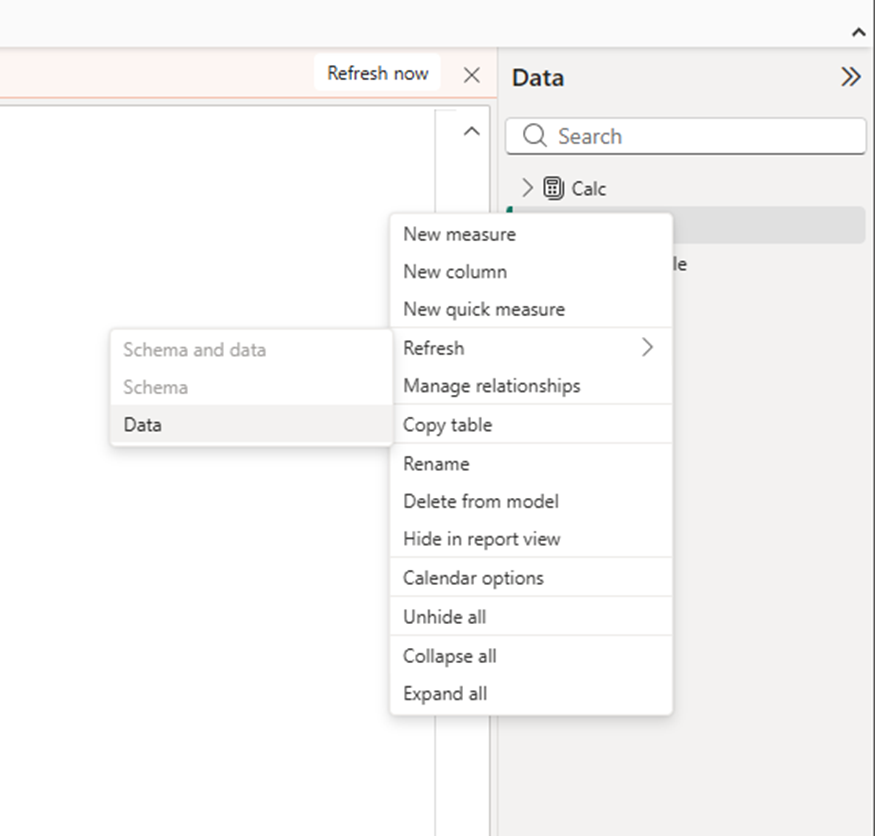875x836 pixels.
Task: Select Data in the Refresh submenu
Action: tap(143, 425)
